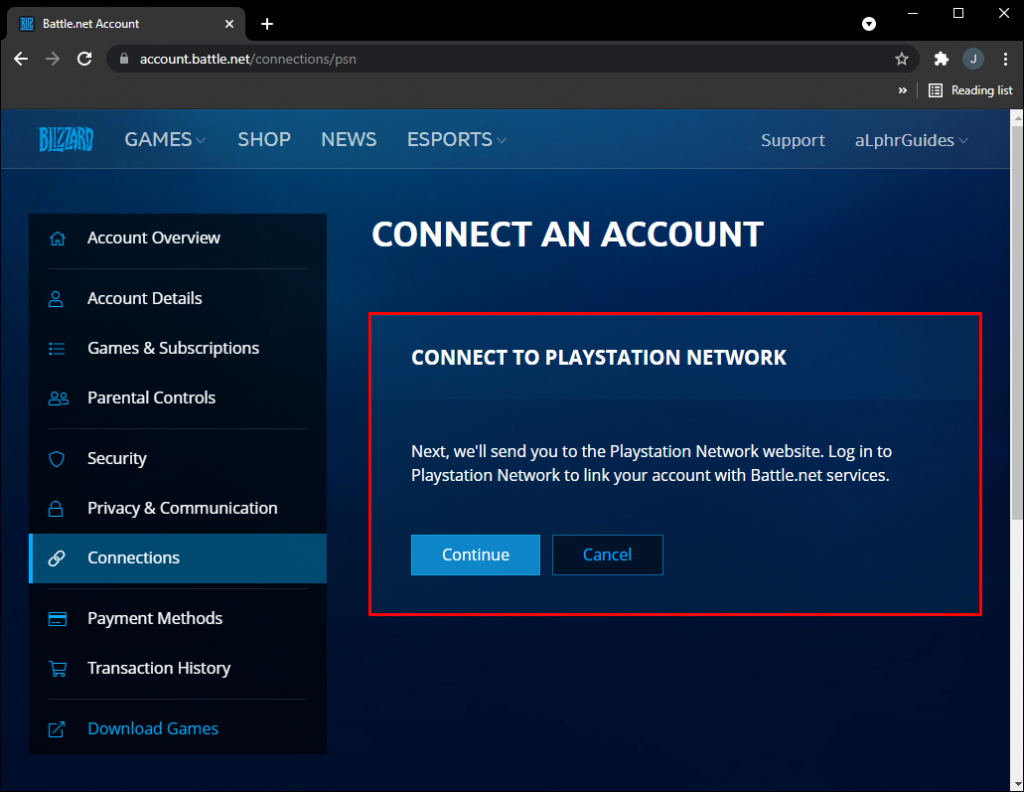This screenshot has height=792, width=1024.
Task: Open the SHOP menu item
Action: [x=264, y=139]
